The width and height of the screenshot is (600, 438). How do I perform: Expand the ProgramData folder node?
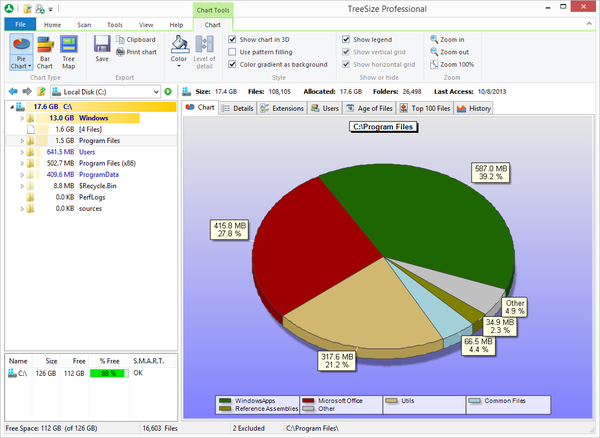pos(22,174)
